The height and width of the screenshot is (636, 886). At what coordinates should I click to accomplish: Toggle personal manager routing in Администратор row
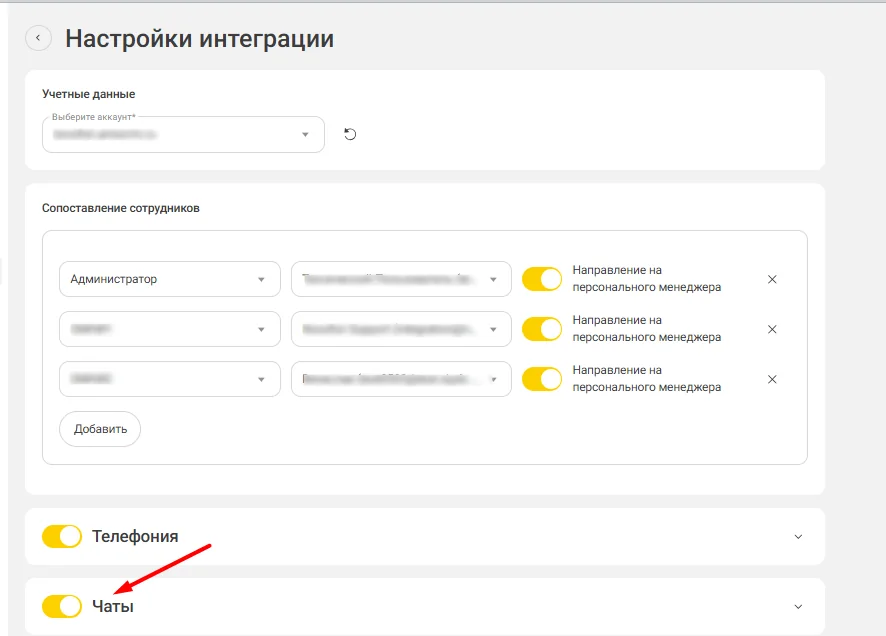click(x=542, y=279)
